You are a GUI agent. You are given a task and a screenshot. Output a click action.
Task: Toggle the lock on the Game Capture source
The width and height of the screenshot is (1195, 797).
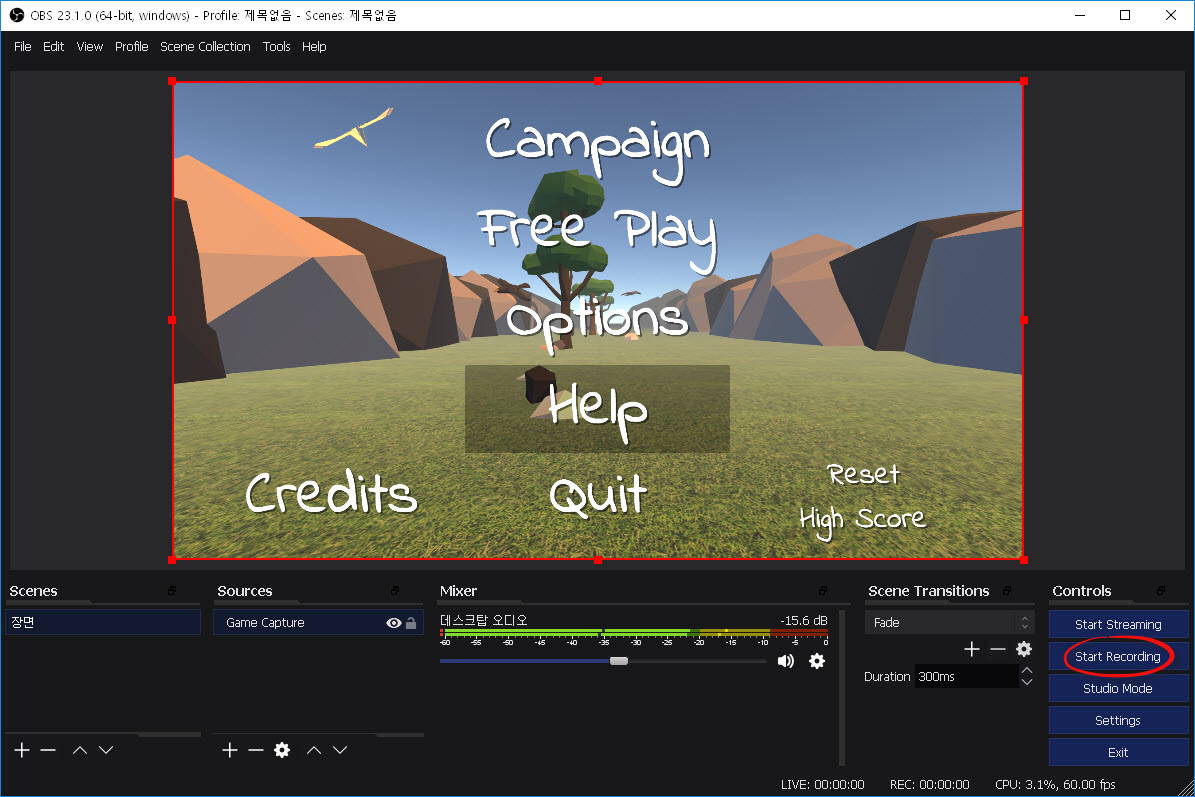pos(412,623)
